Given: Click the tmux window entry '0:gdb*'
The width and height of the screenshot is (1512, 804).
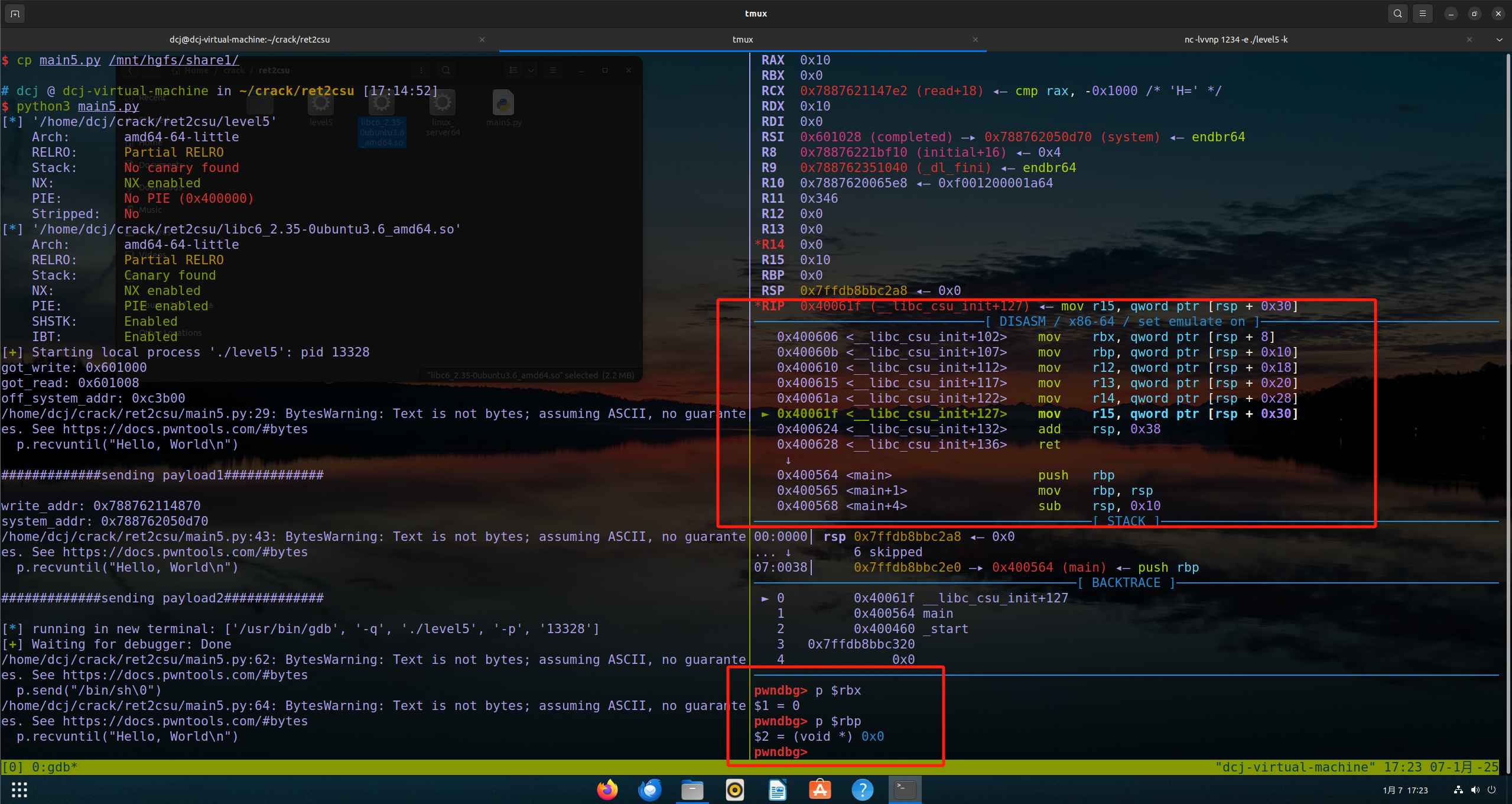Looking at the screenshot, I should 54,767.
